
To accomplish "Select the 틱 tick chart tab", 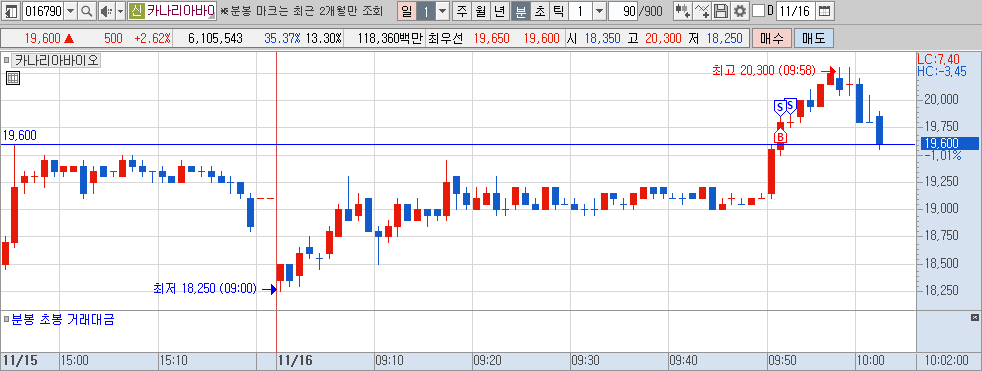I will 559,11.
